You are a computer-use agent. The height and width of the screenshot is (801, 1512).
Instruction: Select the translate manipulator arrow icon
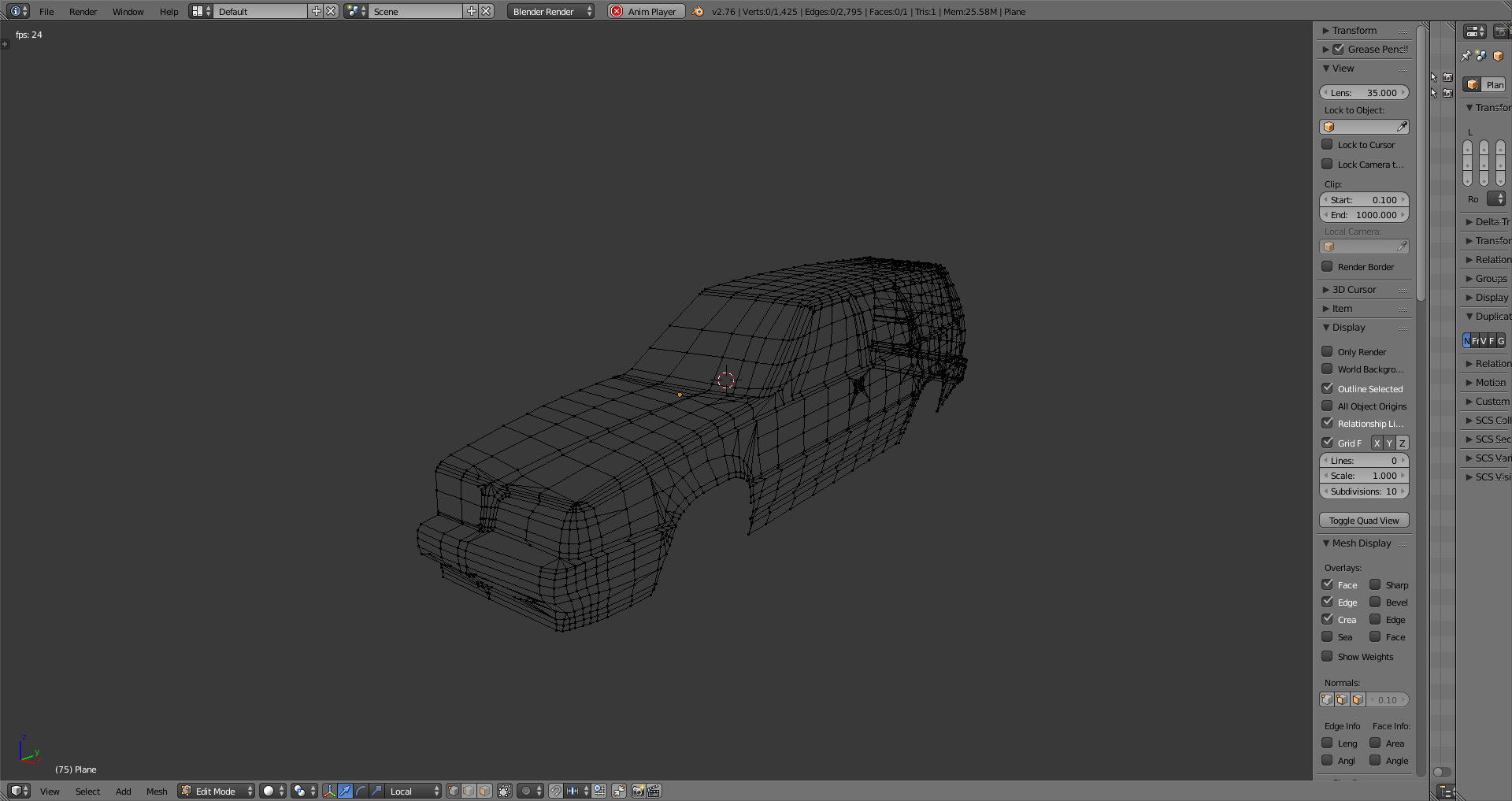(x=345, y=791)
